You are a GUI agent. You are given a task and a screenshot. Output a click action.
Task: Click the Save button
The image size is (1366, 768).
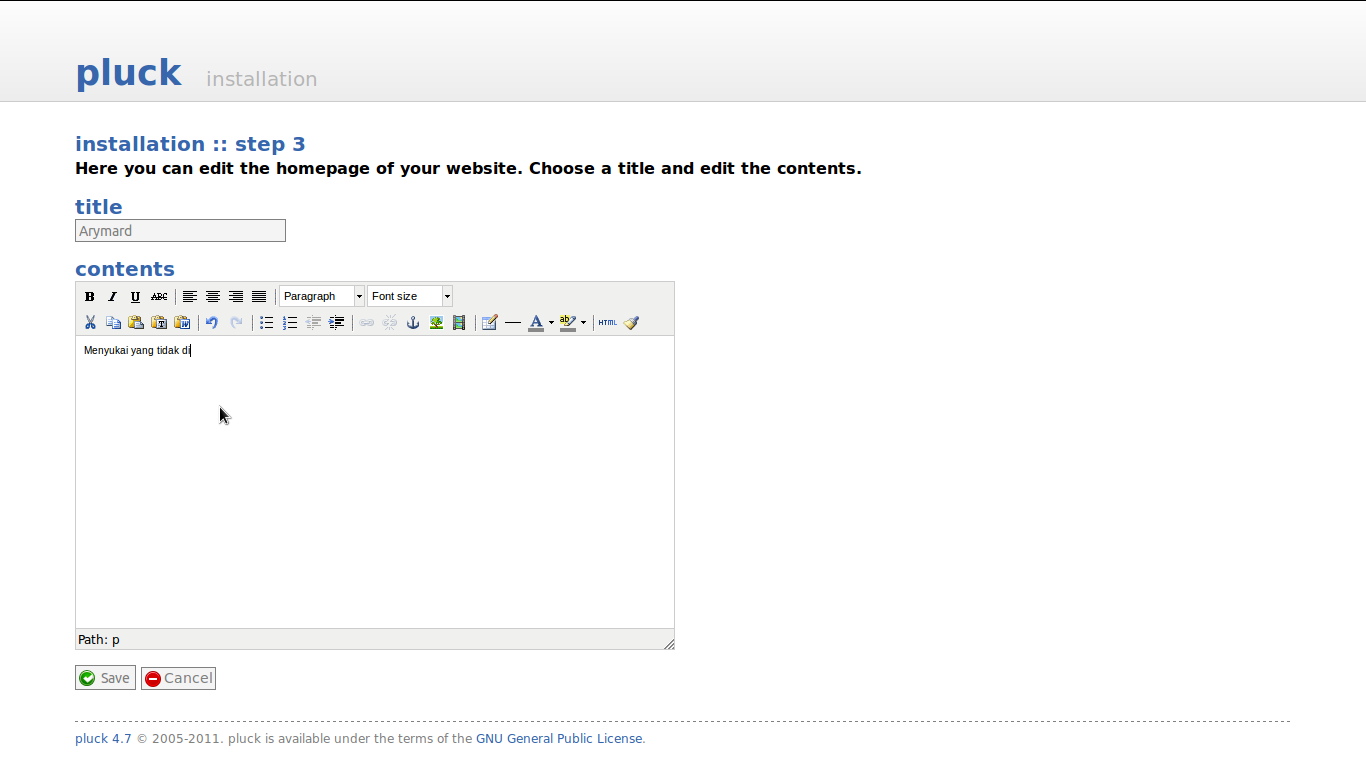[105, 678]
